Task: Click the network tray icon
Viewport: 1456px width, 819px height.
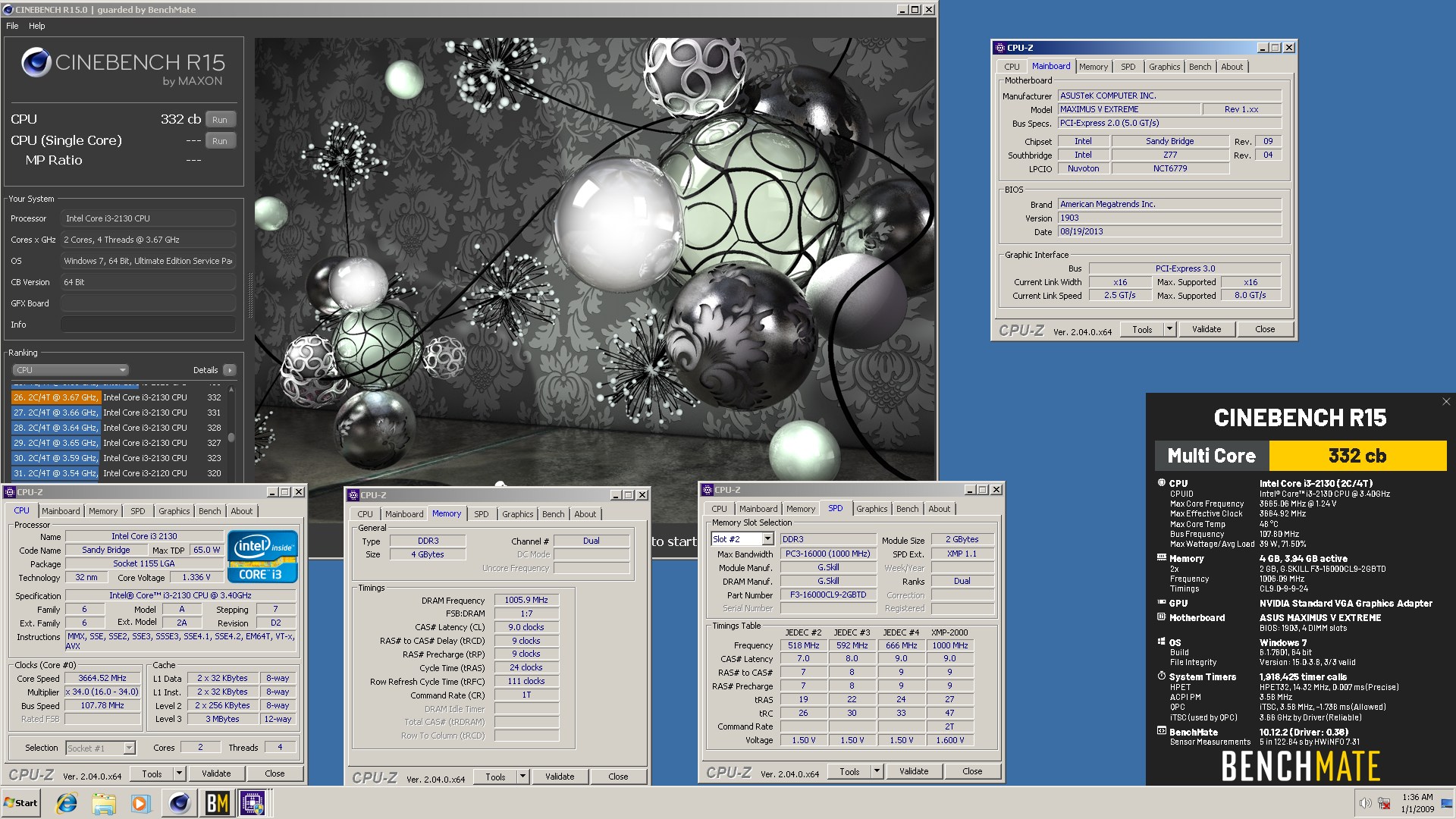Action: pyautogui.click(x=1384, y=804)
